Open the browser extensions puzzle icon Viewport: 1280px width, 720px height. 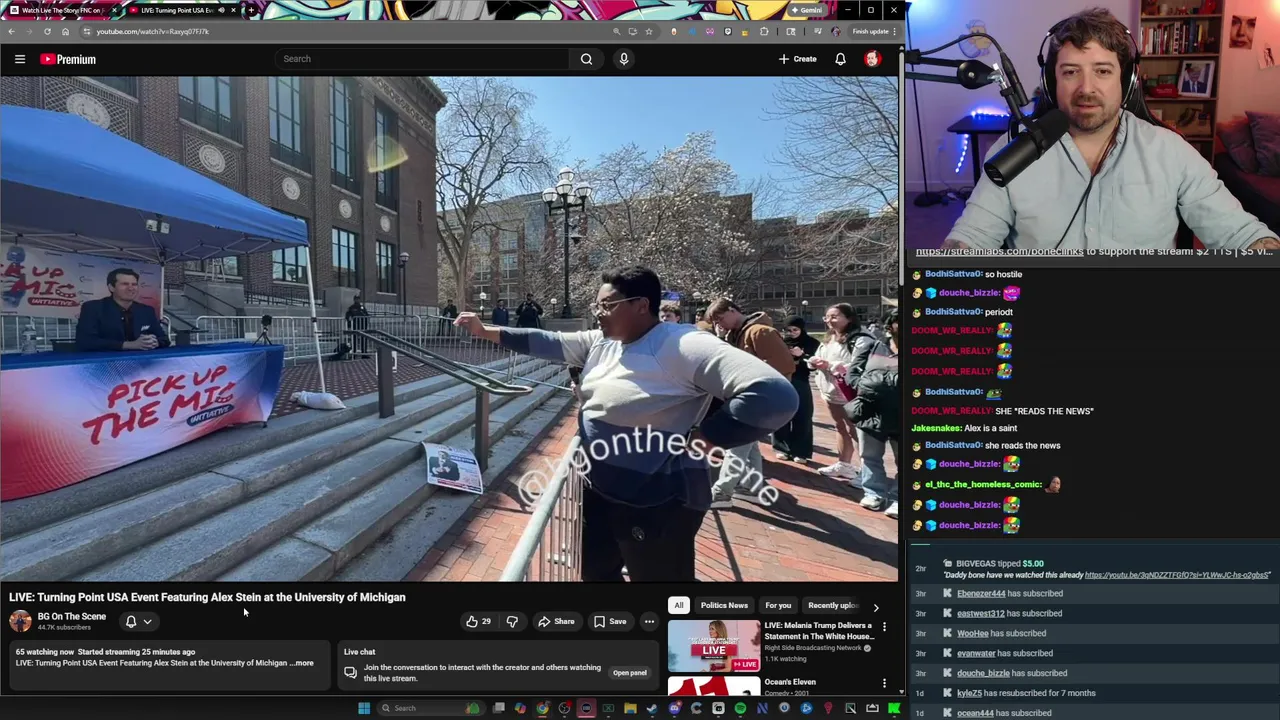[x=764, y=31]
